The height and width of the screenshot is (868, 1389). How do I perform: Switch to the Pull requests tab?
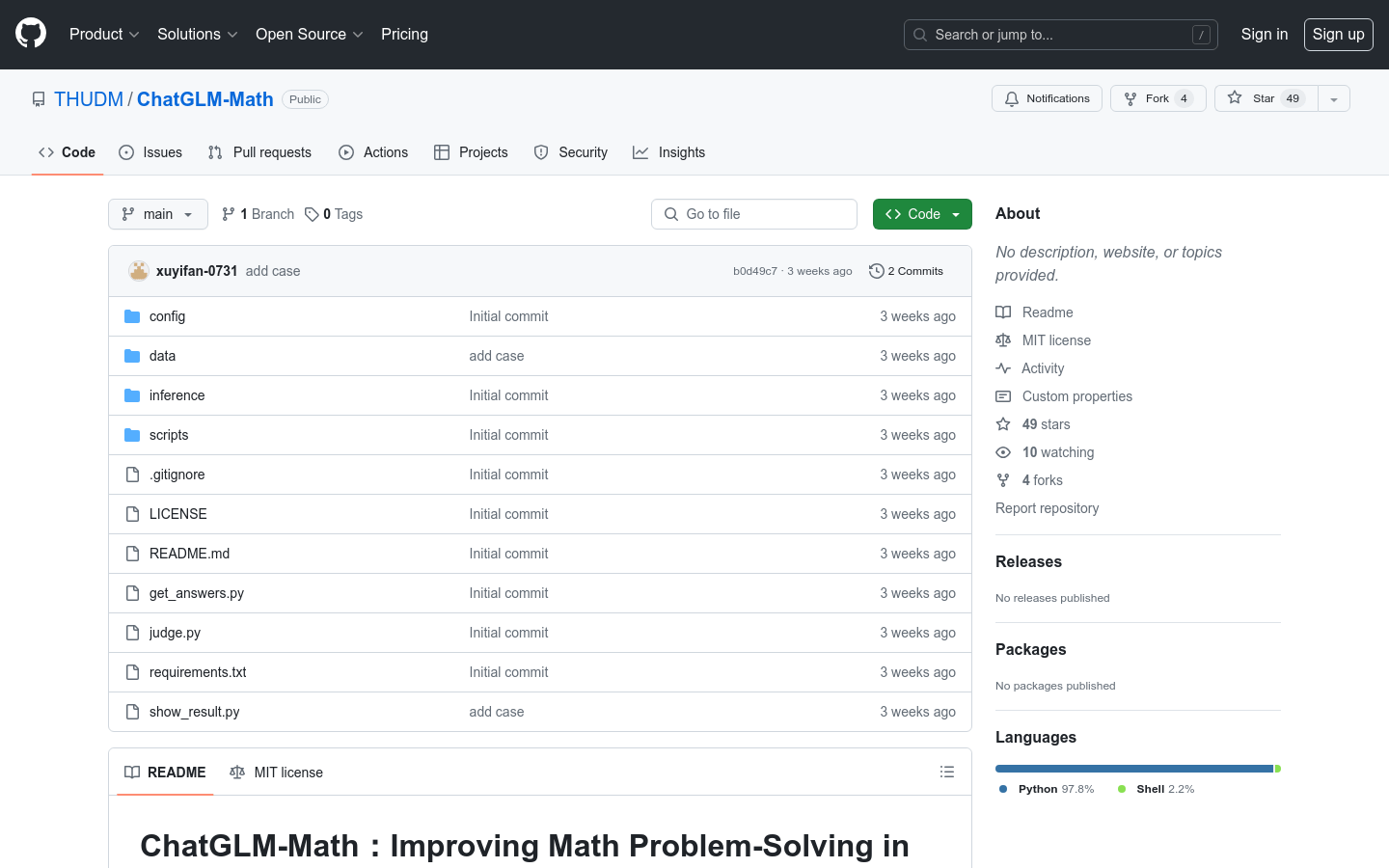click(x=259, y=152)
